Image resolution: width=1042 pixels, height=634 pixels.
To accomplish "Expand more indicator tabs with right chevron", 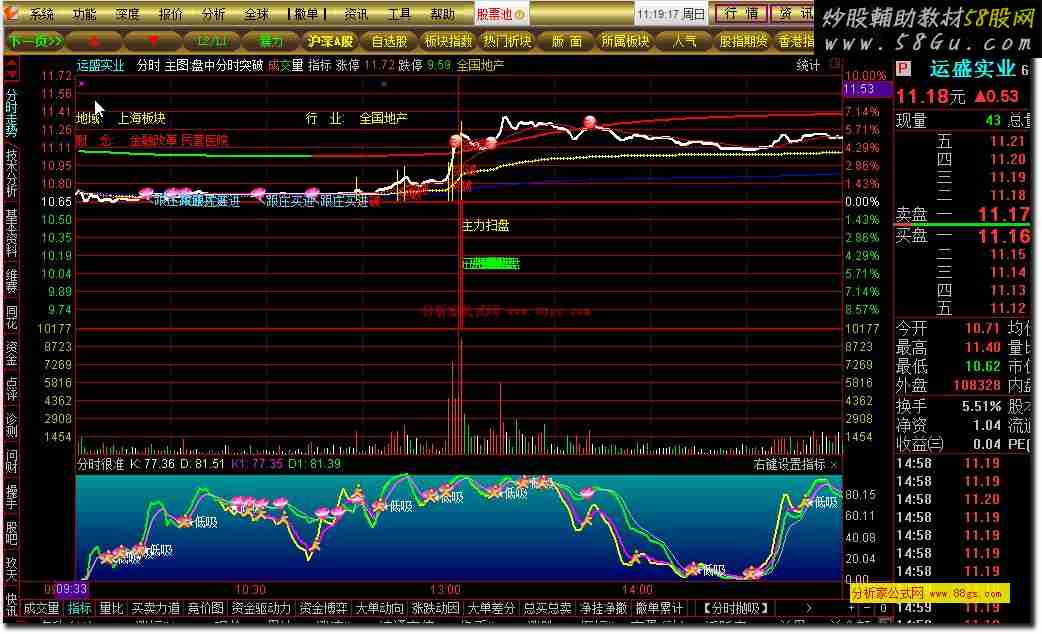I will [808, 607].
